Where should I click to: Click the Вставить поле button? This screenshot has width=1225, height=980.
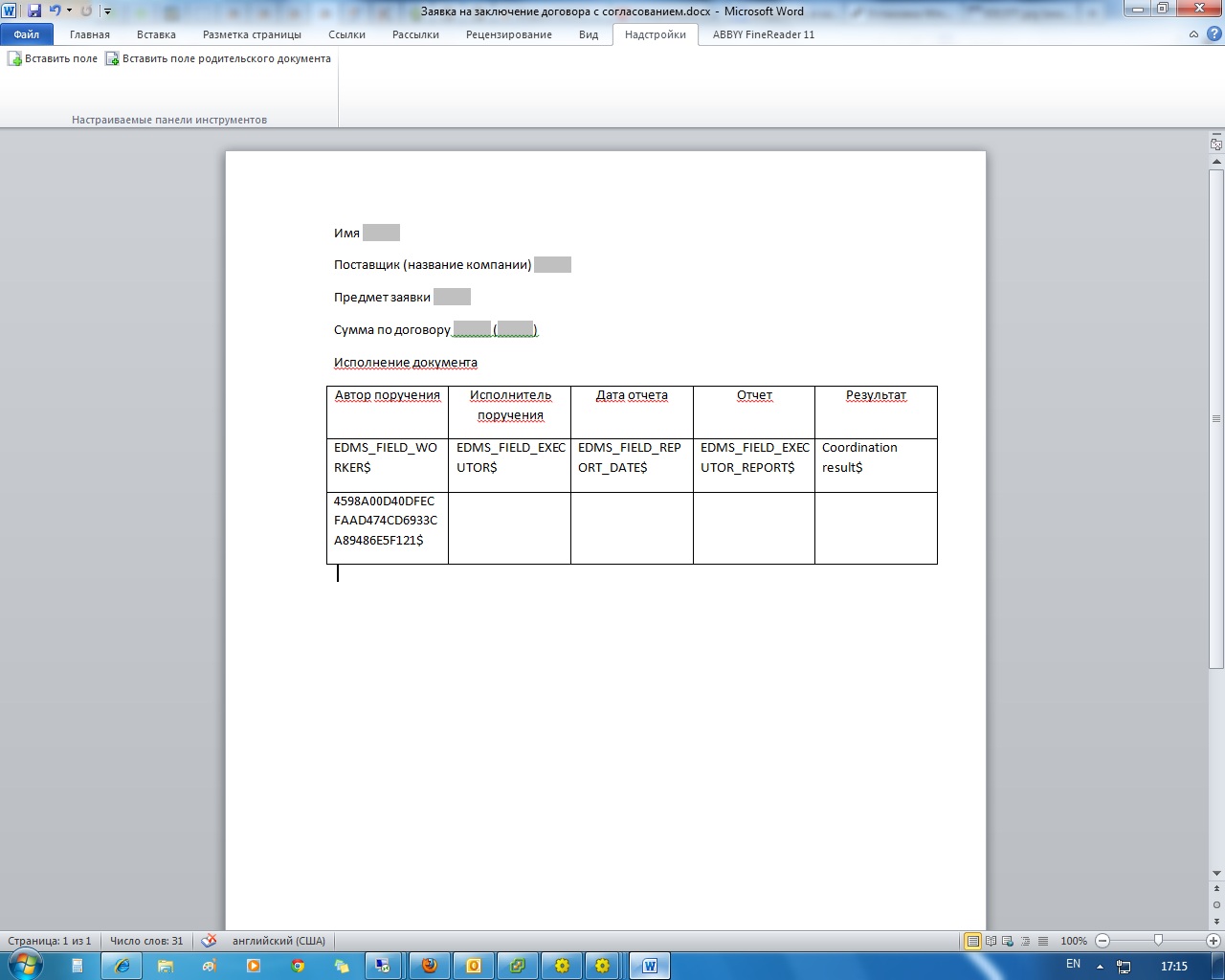click(x=53, y=59)
